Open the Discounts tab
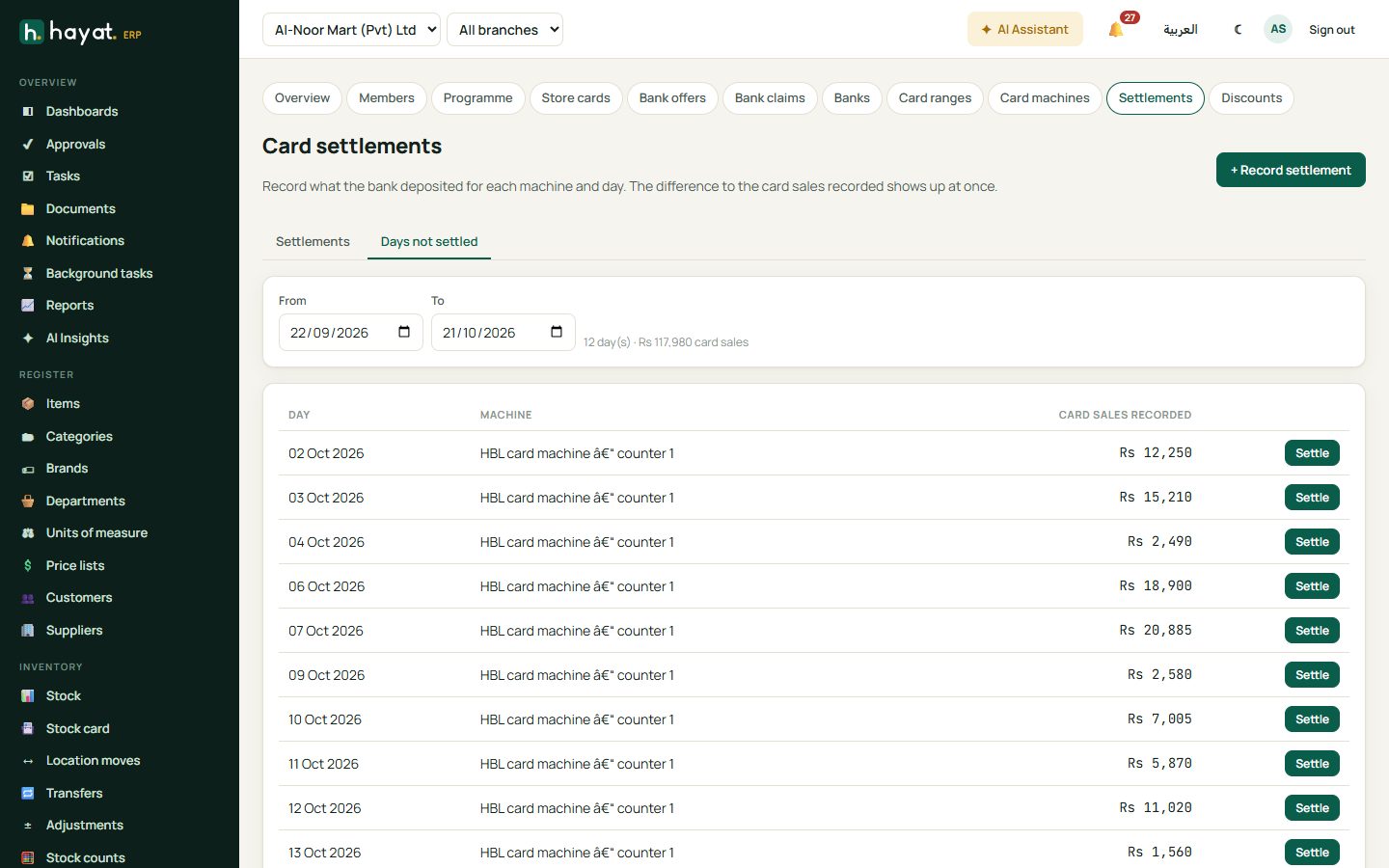1389x868 pixels. (1251, 98)
